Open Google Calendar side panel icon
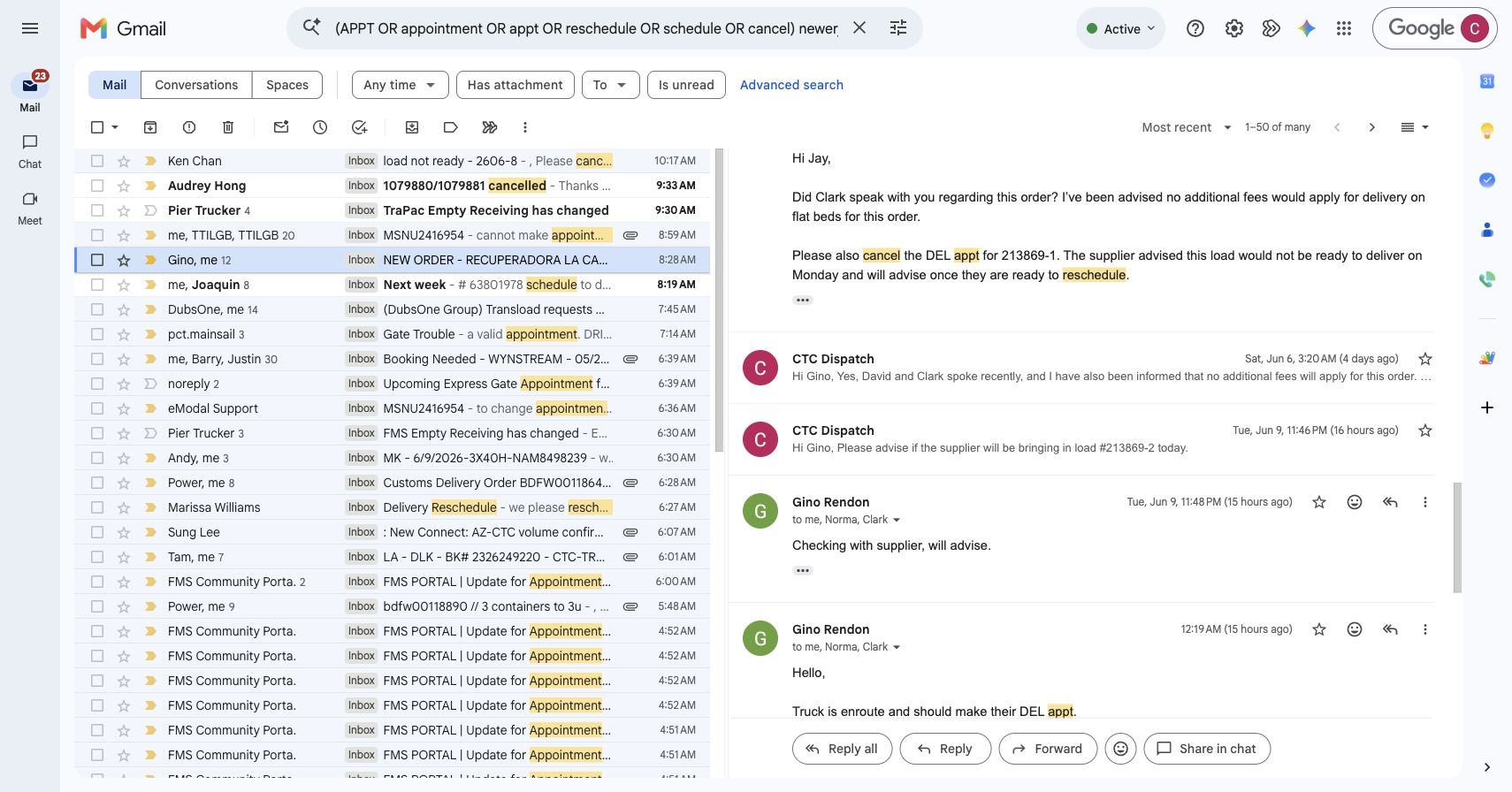Viewport: 1512px width, 792px height. 1487,81
